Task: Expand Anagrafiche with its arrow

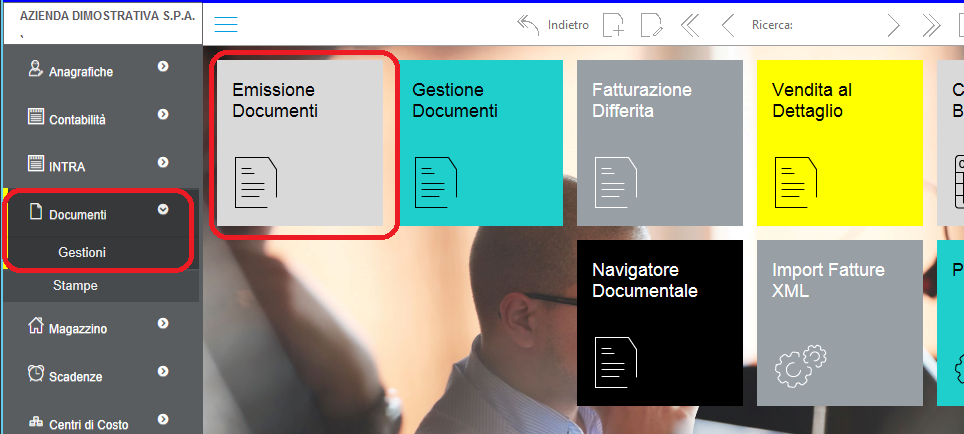Action: pyautogui.click(x=163, y=66)
